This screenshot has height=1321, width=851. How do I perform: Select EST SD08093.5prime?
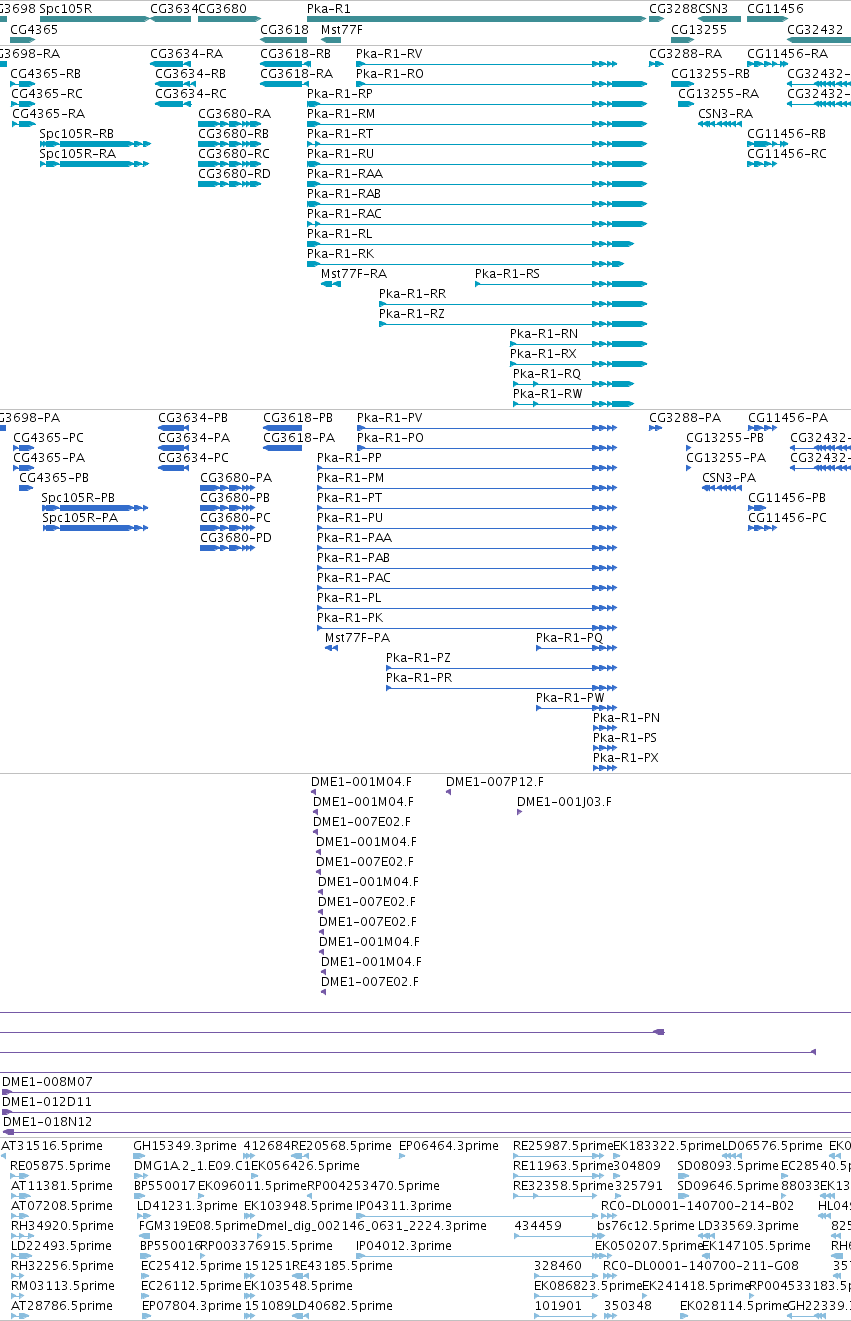click(x=727, y=1165)
